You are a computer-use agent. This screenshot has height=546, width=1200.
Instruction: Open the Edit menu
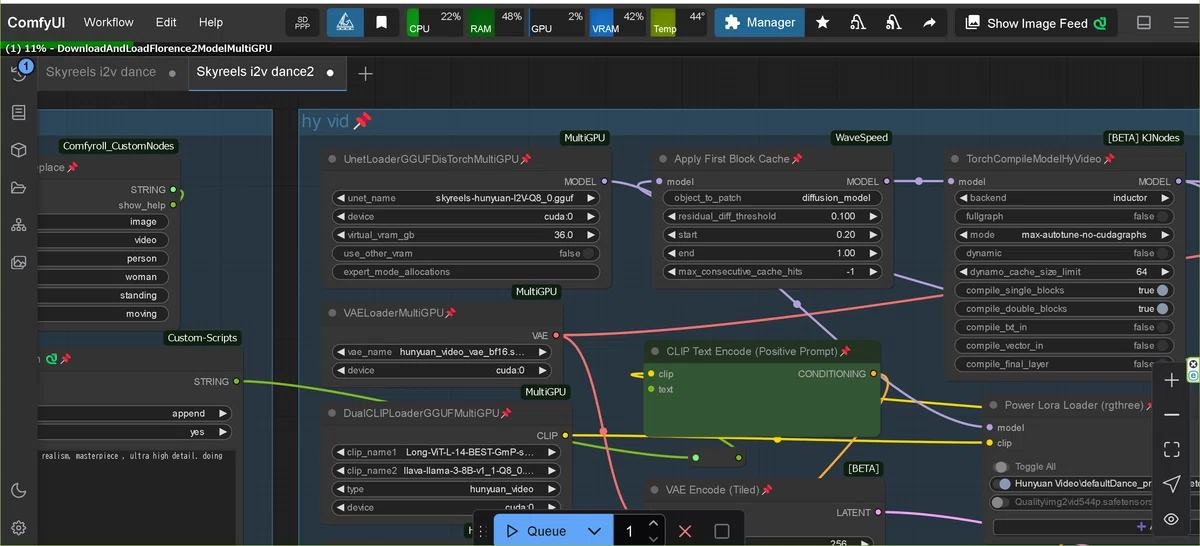pyautogui.click(x=166, y=22)
